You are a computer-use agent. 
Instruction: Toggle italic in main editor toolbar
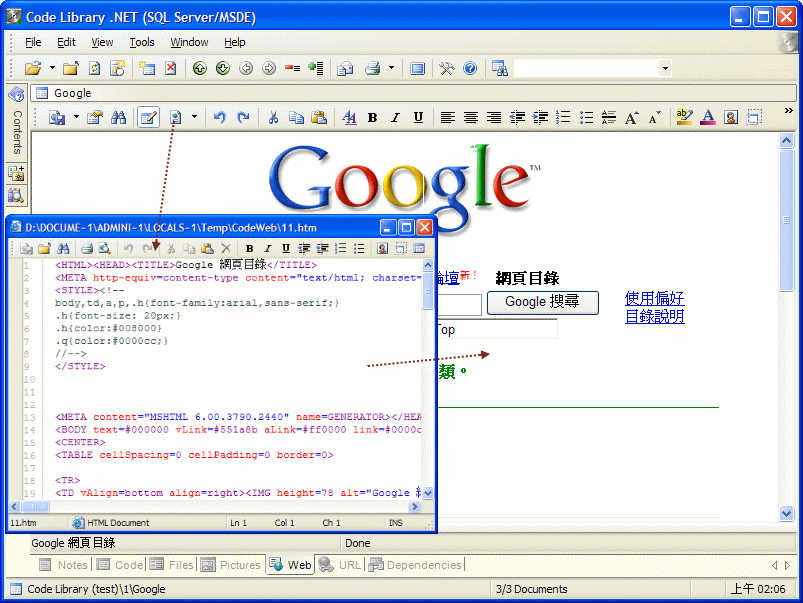[395, 117]
